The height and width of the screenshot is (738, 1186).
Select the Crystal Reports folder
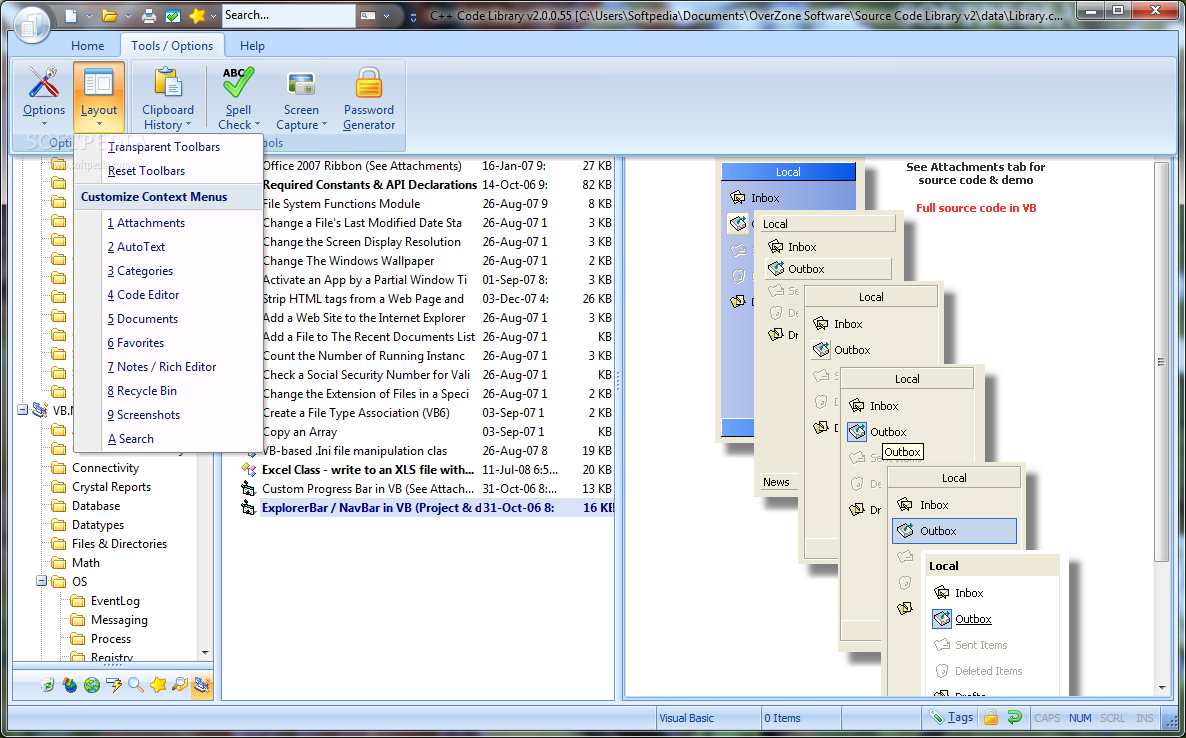[x=111, y=487]
